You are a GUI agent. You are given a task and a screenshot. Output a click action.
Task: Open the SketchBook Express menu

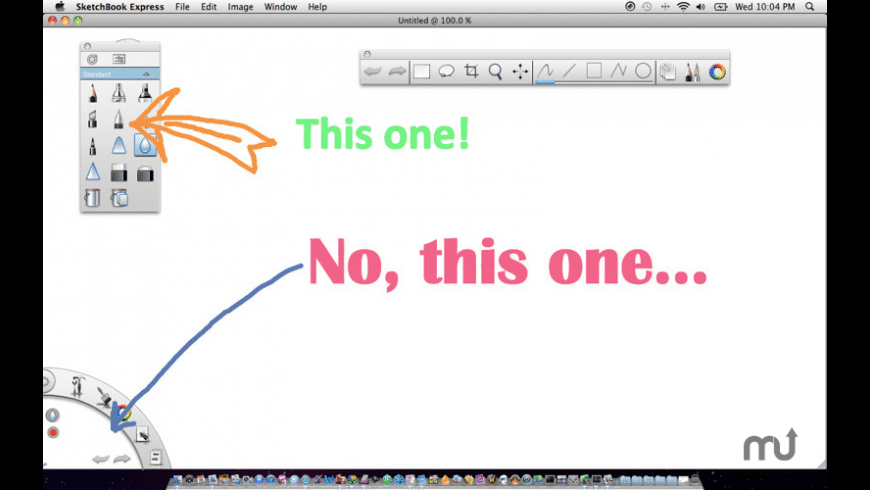[x=120, y=7]
